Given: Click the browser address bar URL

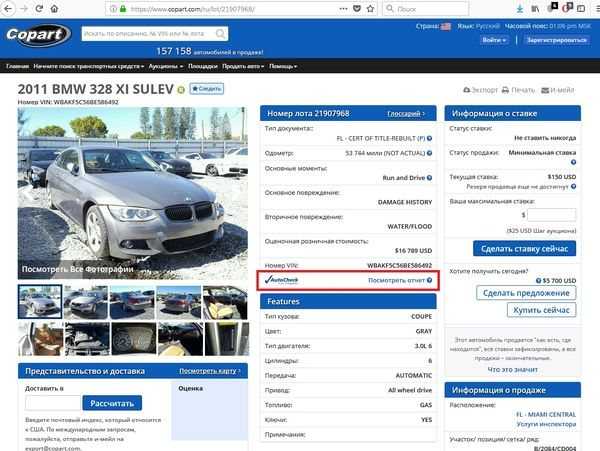Looking at the screenshot, I should 192,9.
